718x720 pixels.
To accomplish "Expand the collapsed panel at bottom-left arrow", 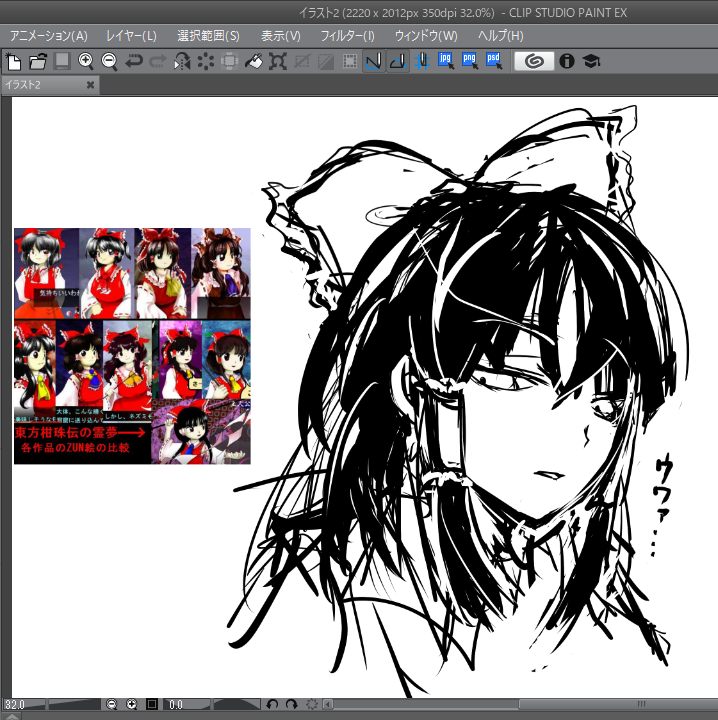I will [x=11, y=716].
